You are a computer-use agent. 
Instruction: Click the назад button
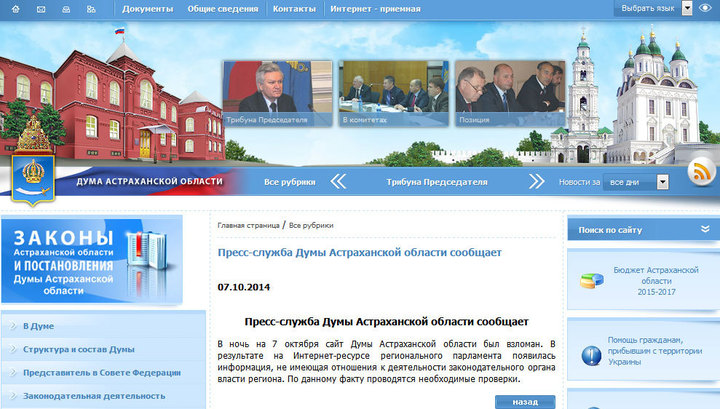[525, 402]
